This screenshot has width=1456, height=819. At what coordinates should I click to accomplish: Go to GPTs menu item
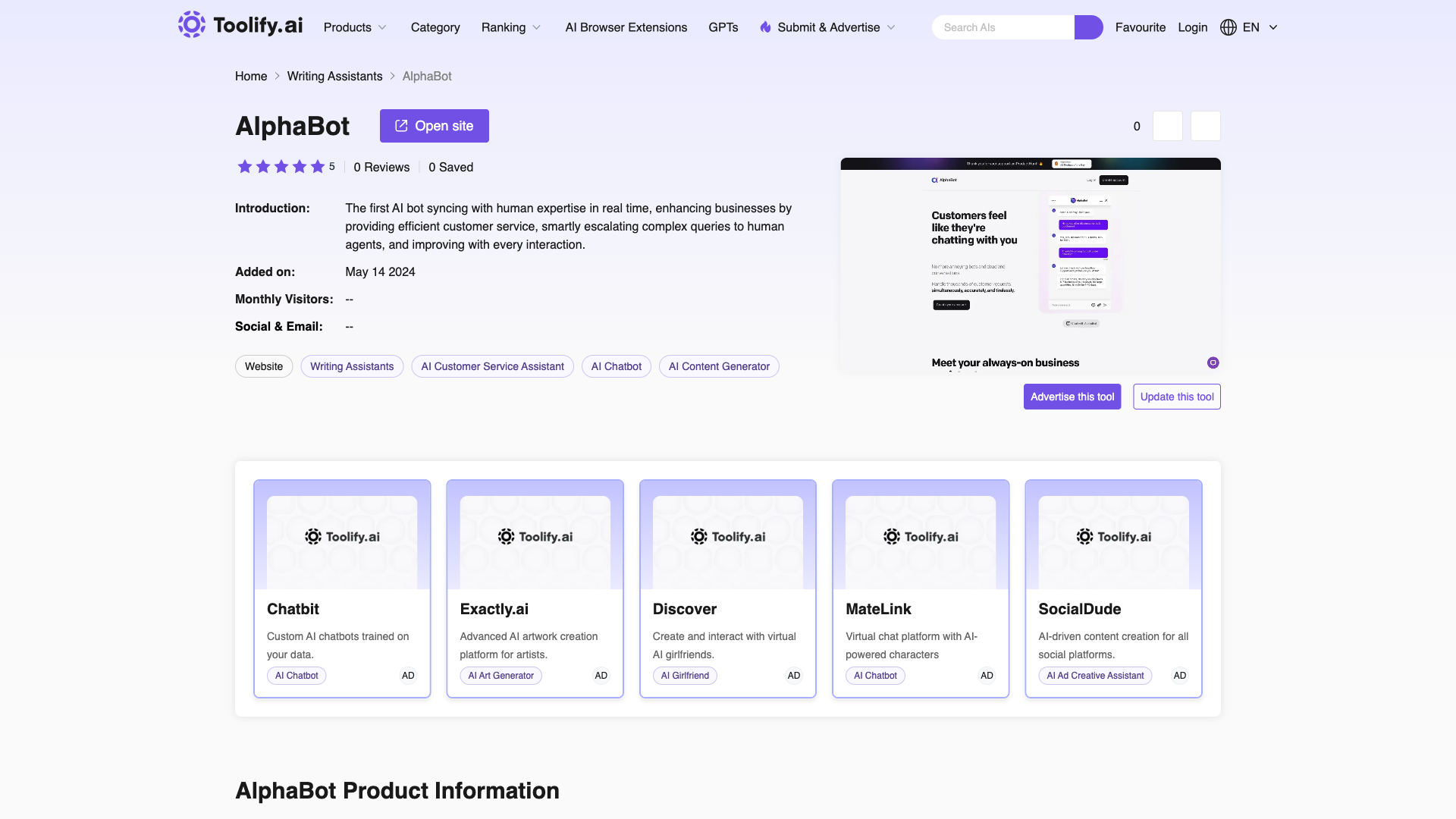723,27
